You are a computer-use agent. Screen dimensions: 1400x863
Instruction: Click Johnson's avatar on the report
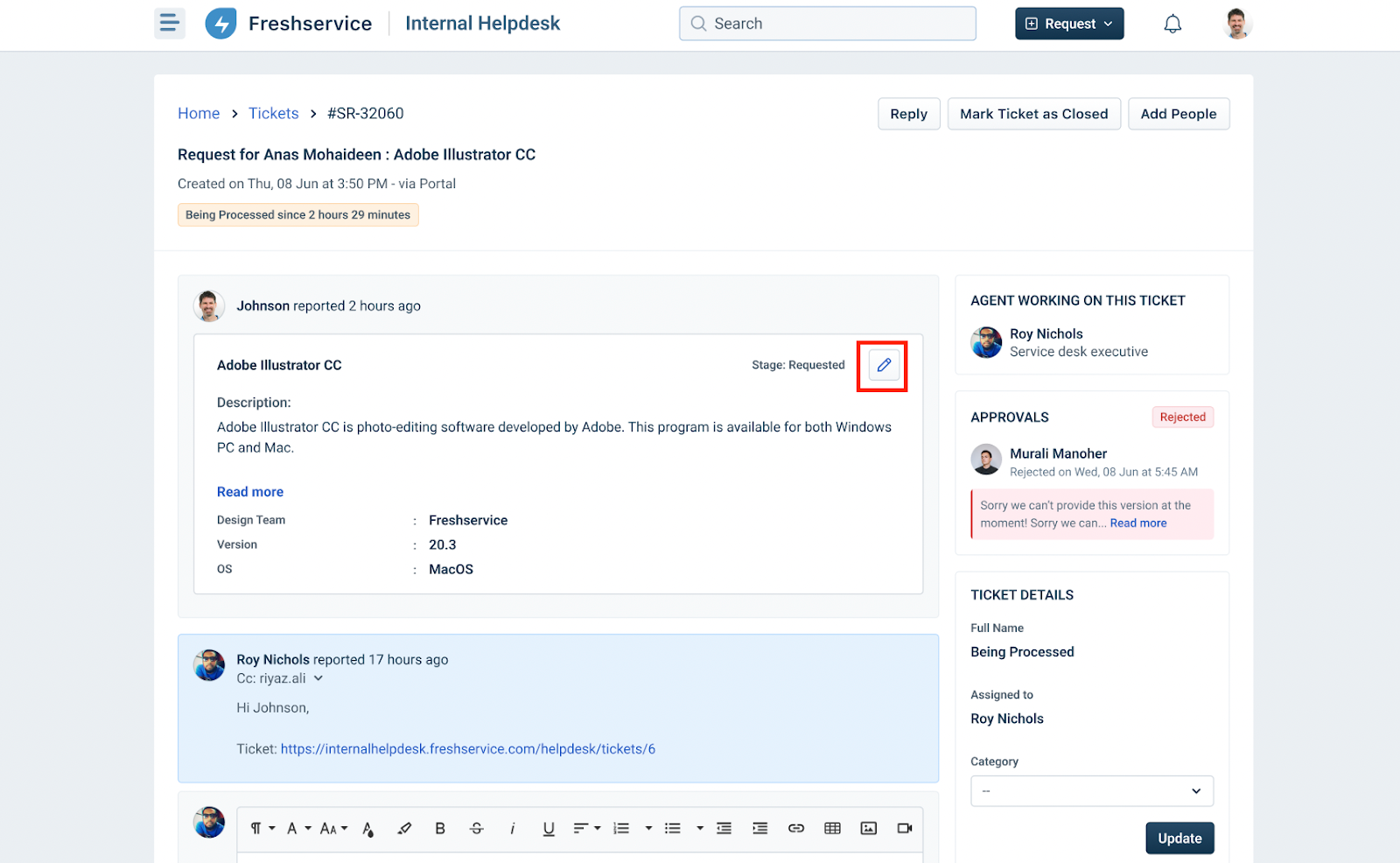209,306
